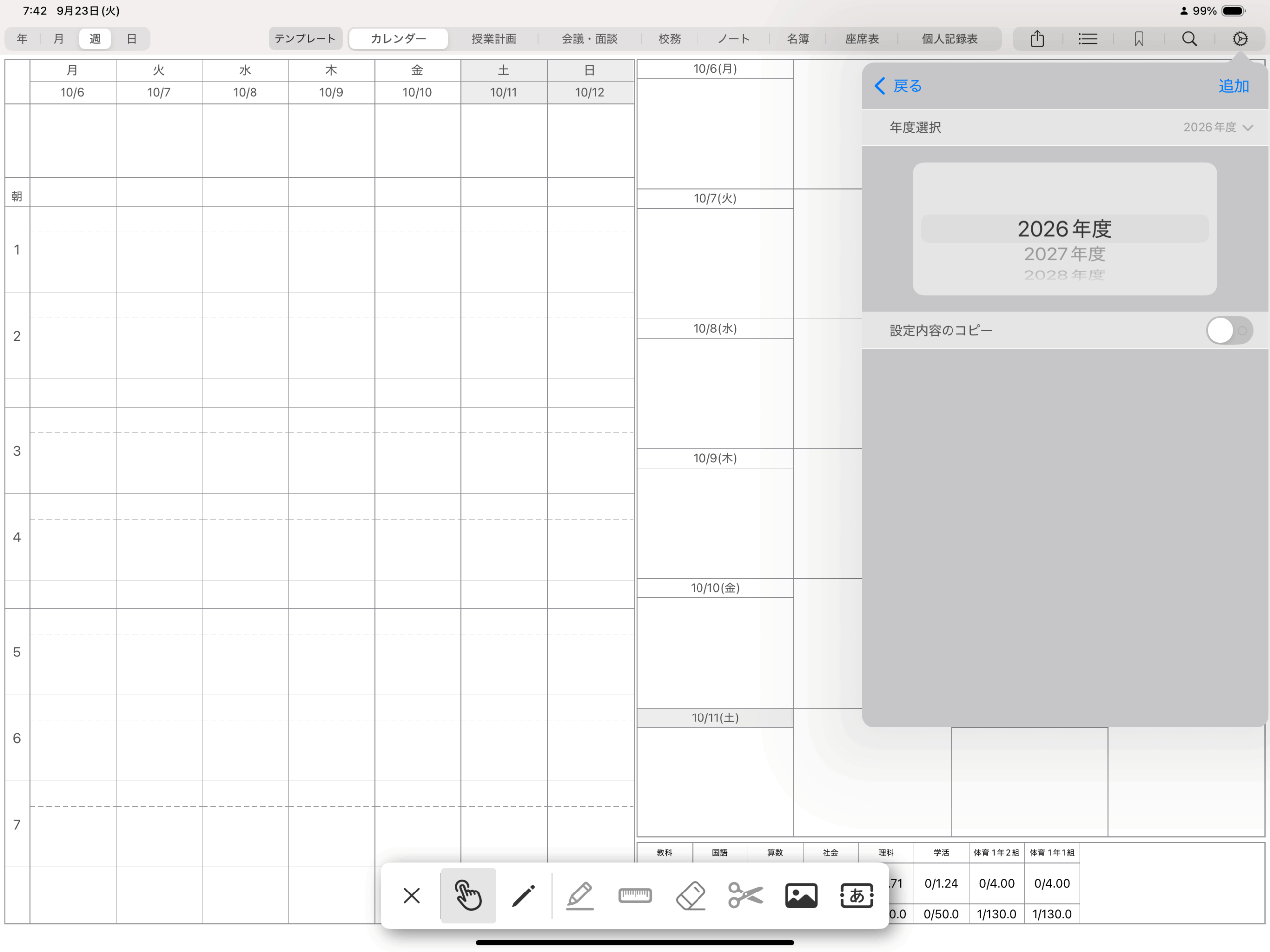Select the eraser tool
Viewport: 1270px width, 952px height.
[x=690, y=895]
